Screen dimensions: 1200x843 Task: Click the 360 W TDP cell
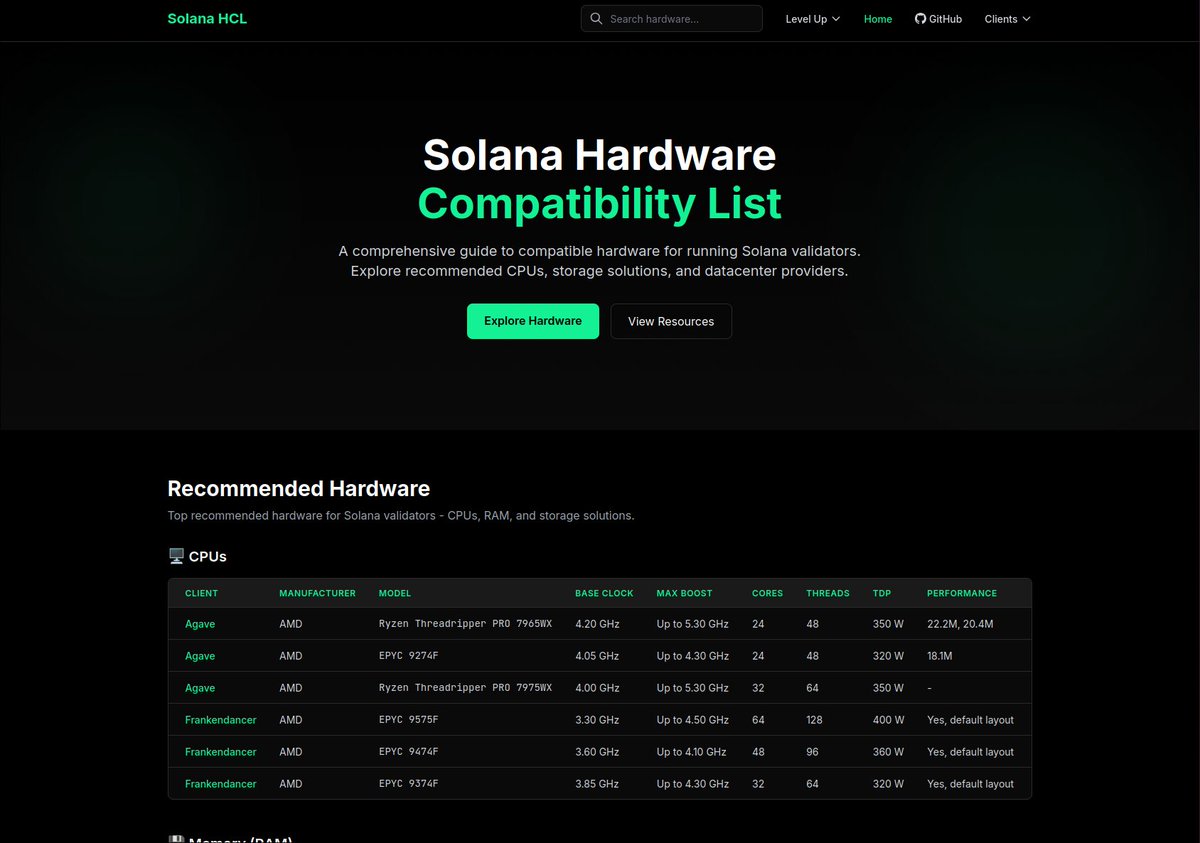(888, 752)
